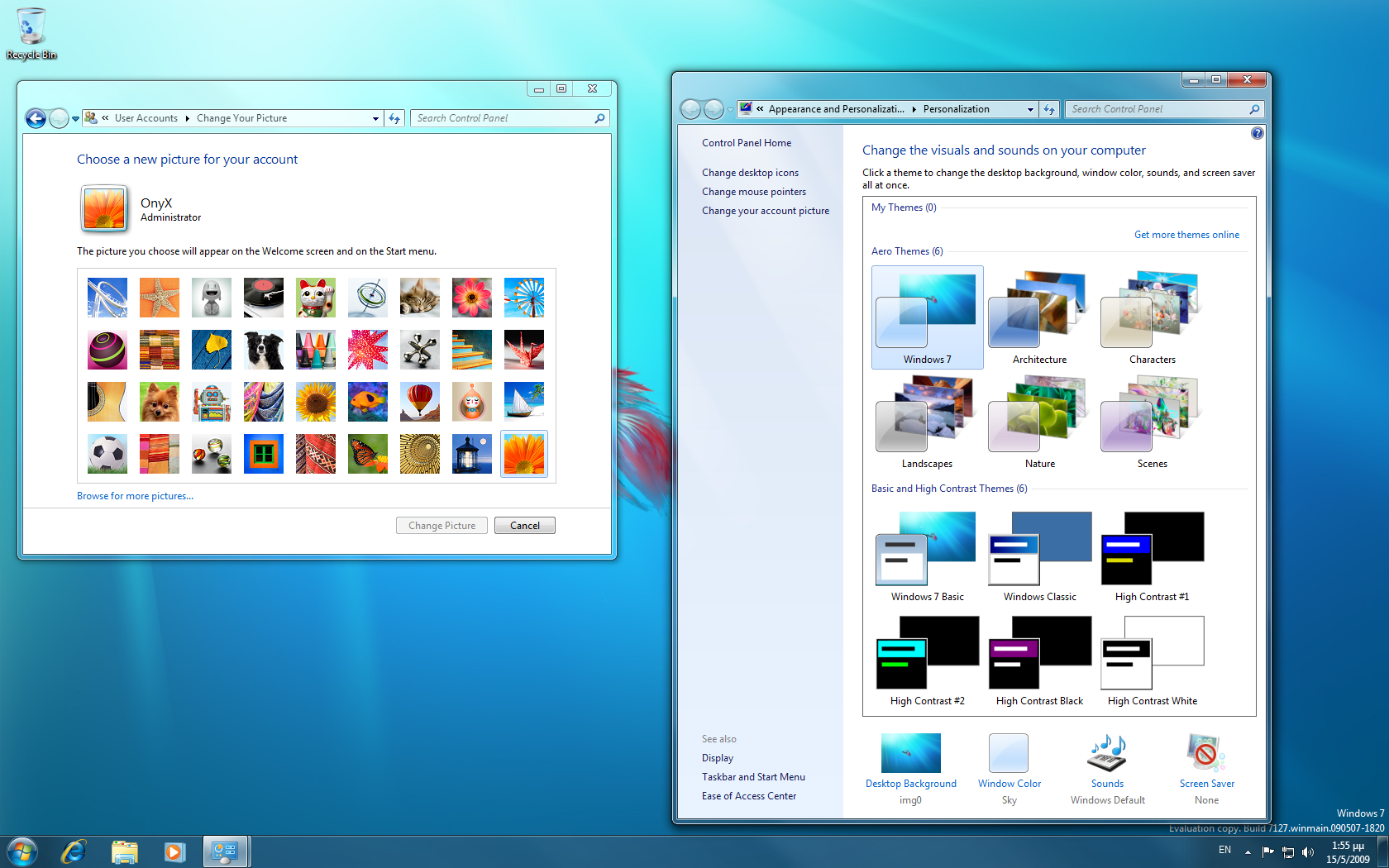Launch Internet Explorer from the taskbar

(74, 851)
